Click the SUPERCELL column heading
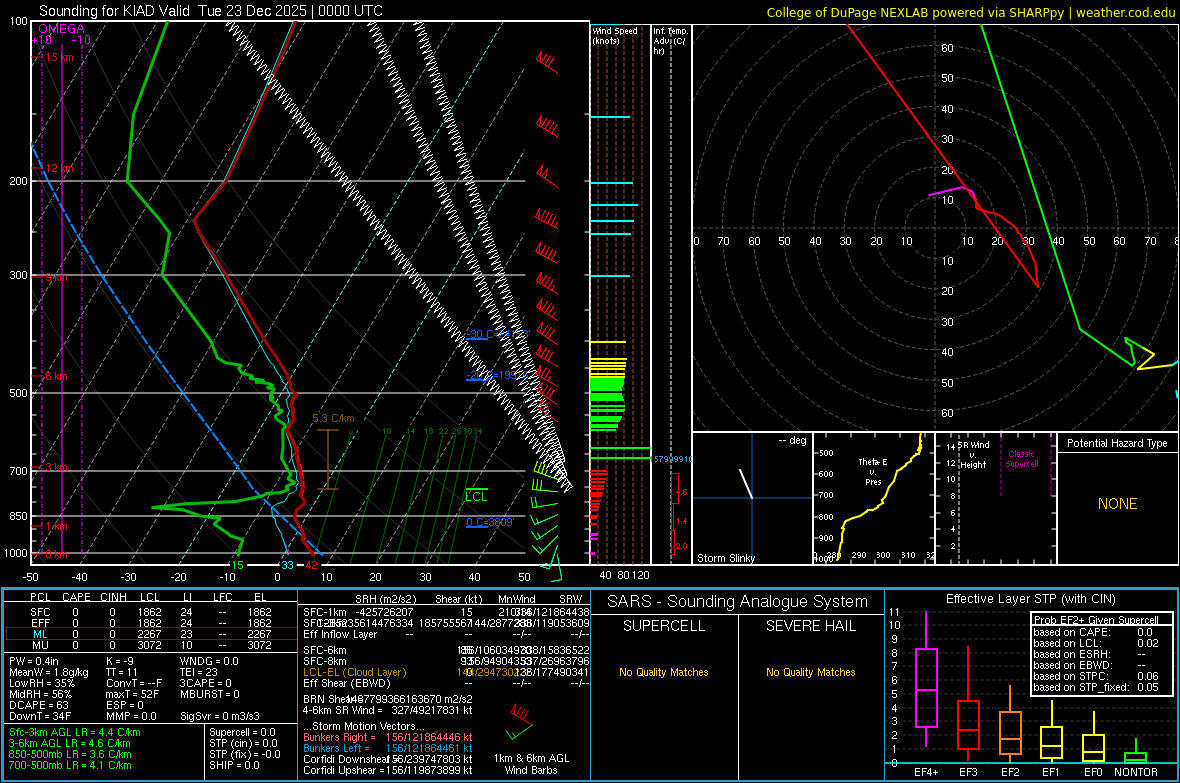Image resolution: width=1180 pixels, height=783 pixels. 664,626
